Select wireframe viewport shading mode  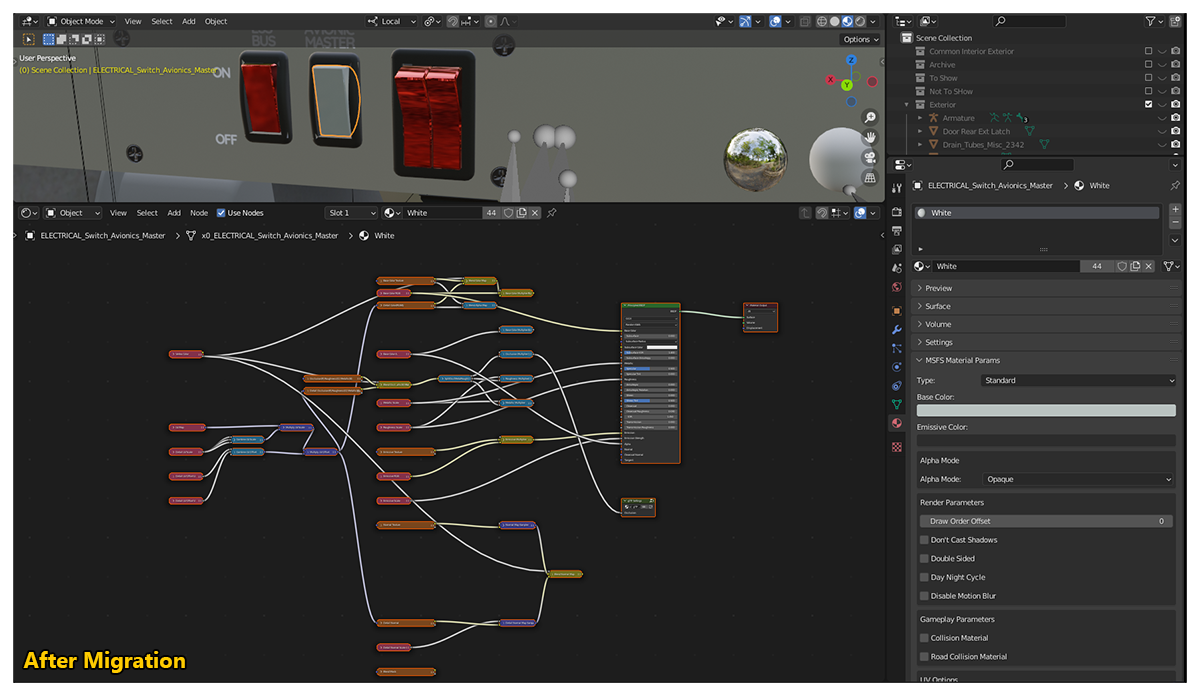pyautogui.click(x=821, y=21)
